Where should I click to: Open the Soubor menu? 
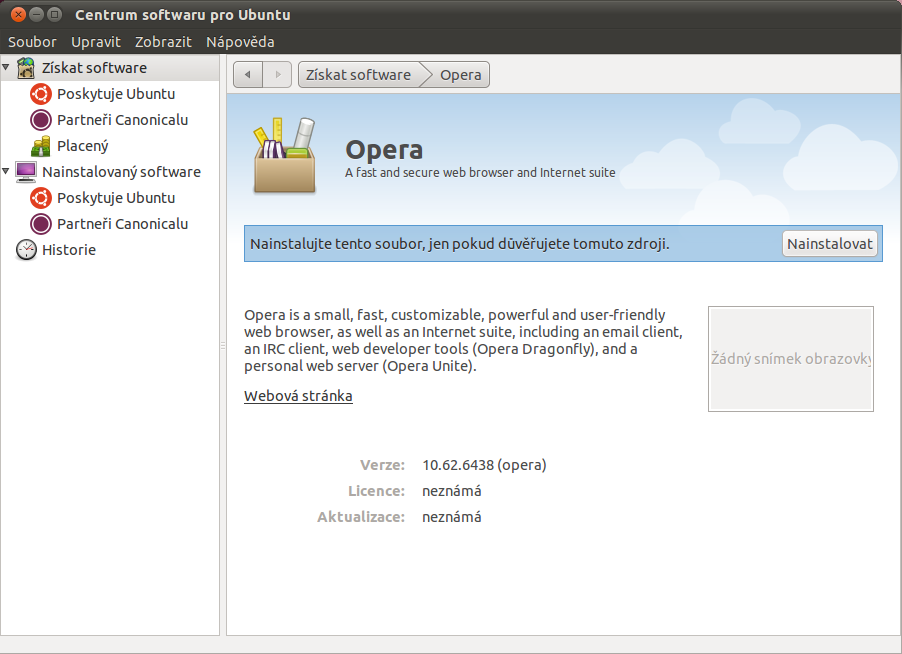(x=32, y=42)
